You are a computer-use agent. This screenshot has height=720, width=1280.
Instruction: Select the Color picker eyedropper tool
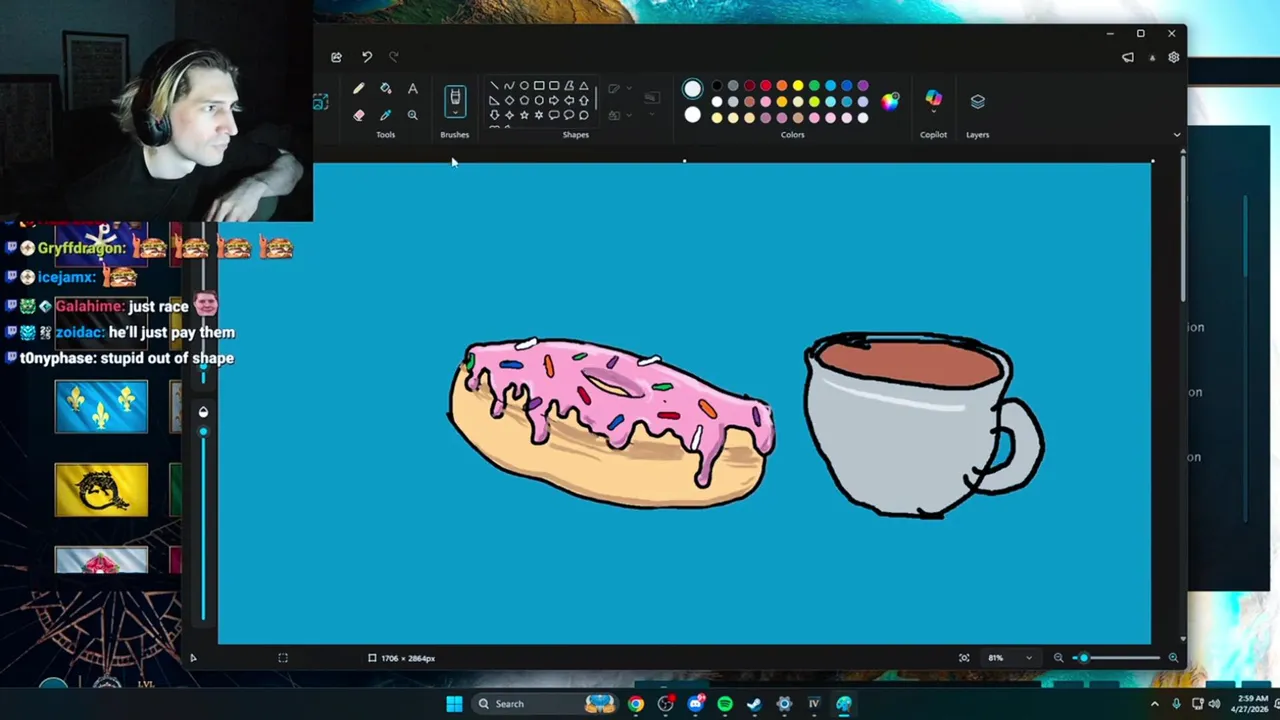386,115
